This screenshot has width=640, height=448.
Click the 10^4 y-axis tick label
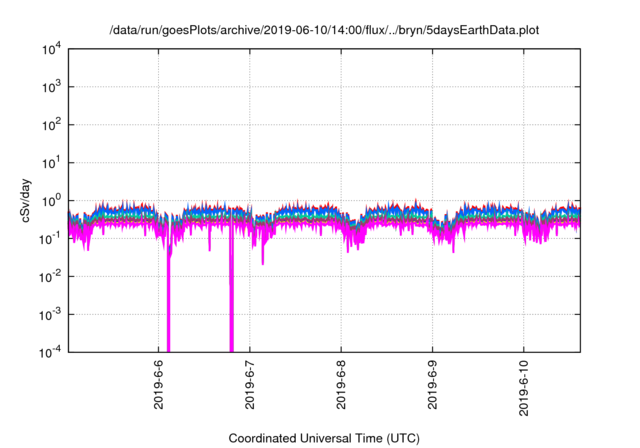(51, 50)
